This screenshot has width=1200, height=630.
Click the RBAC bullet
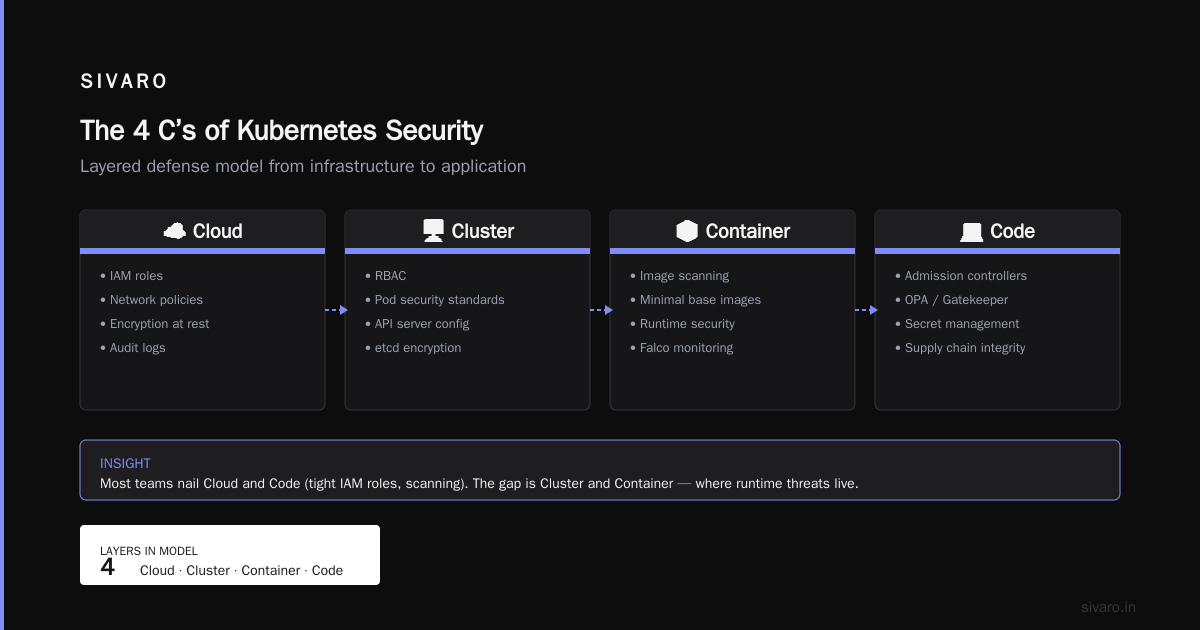(x=385, y=276)
